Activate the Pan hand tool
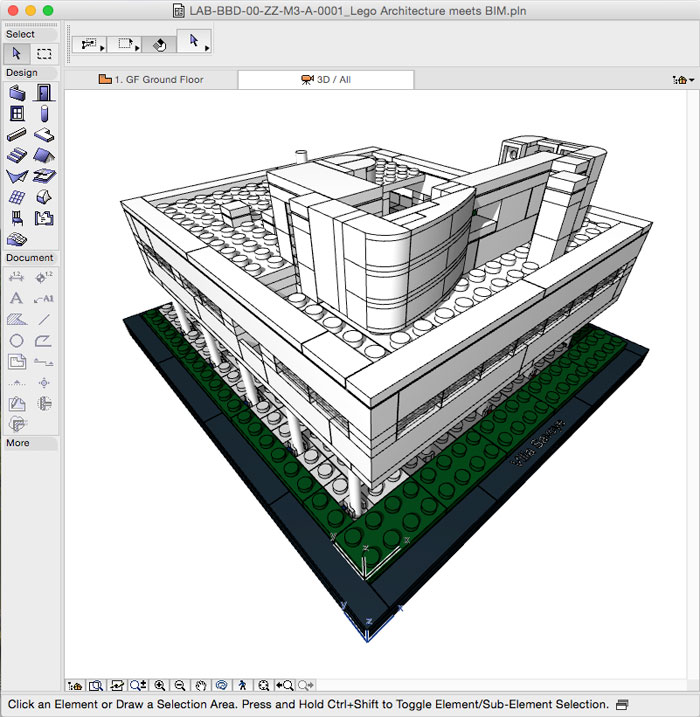Viewport: 700px width, 717px height. click(200, 686)
